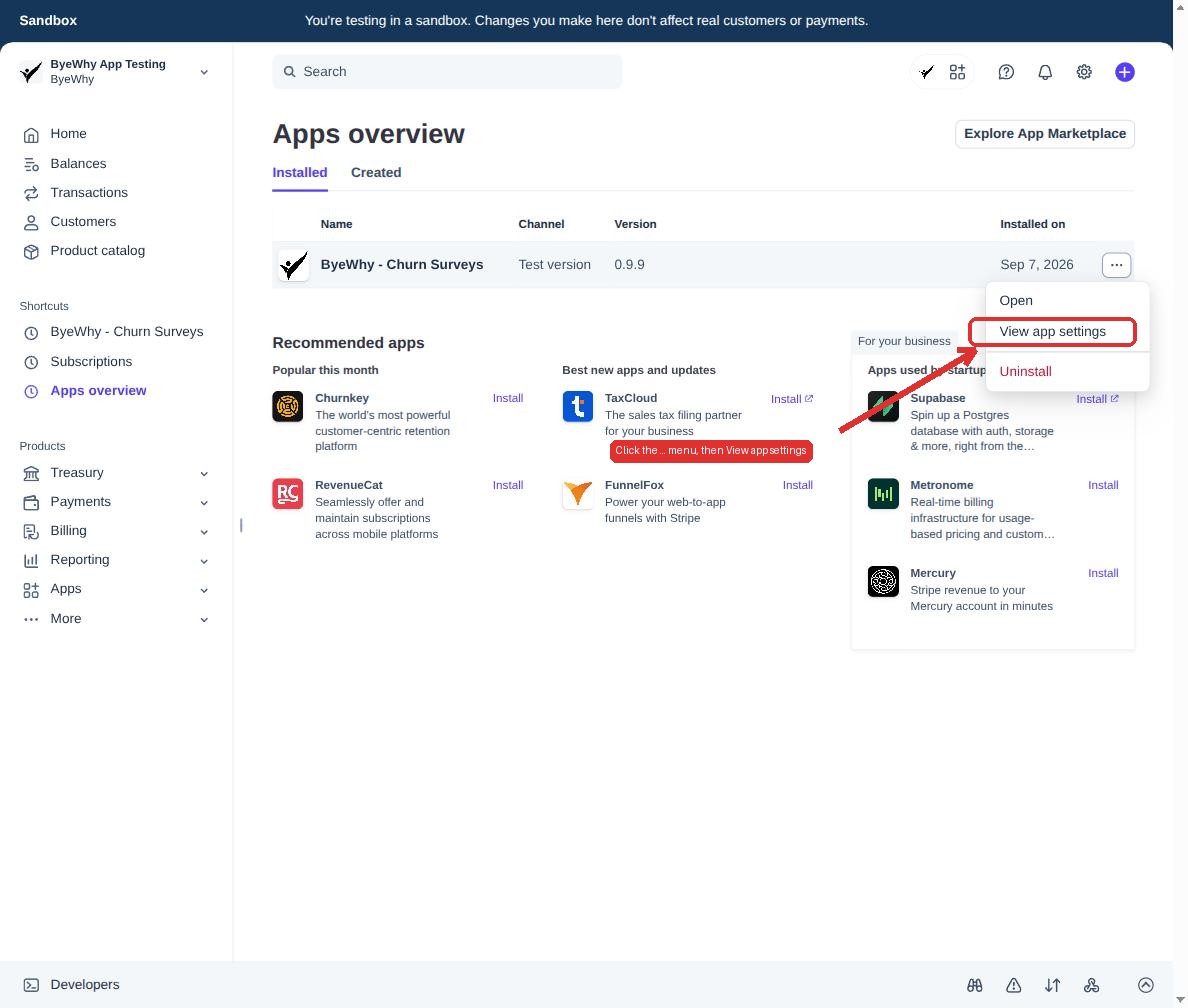Click the TaxCloud app icon

pyautogui.click(x=577, y=406)
